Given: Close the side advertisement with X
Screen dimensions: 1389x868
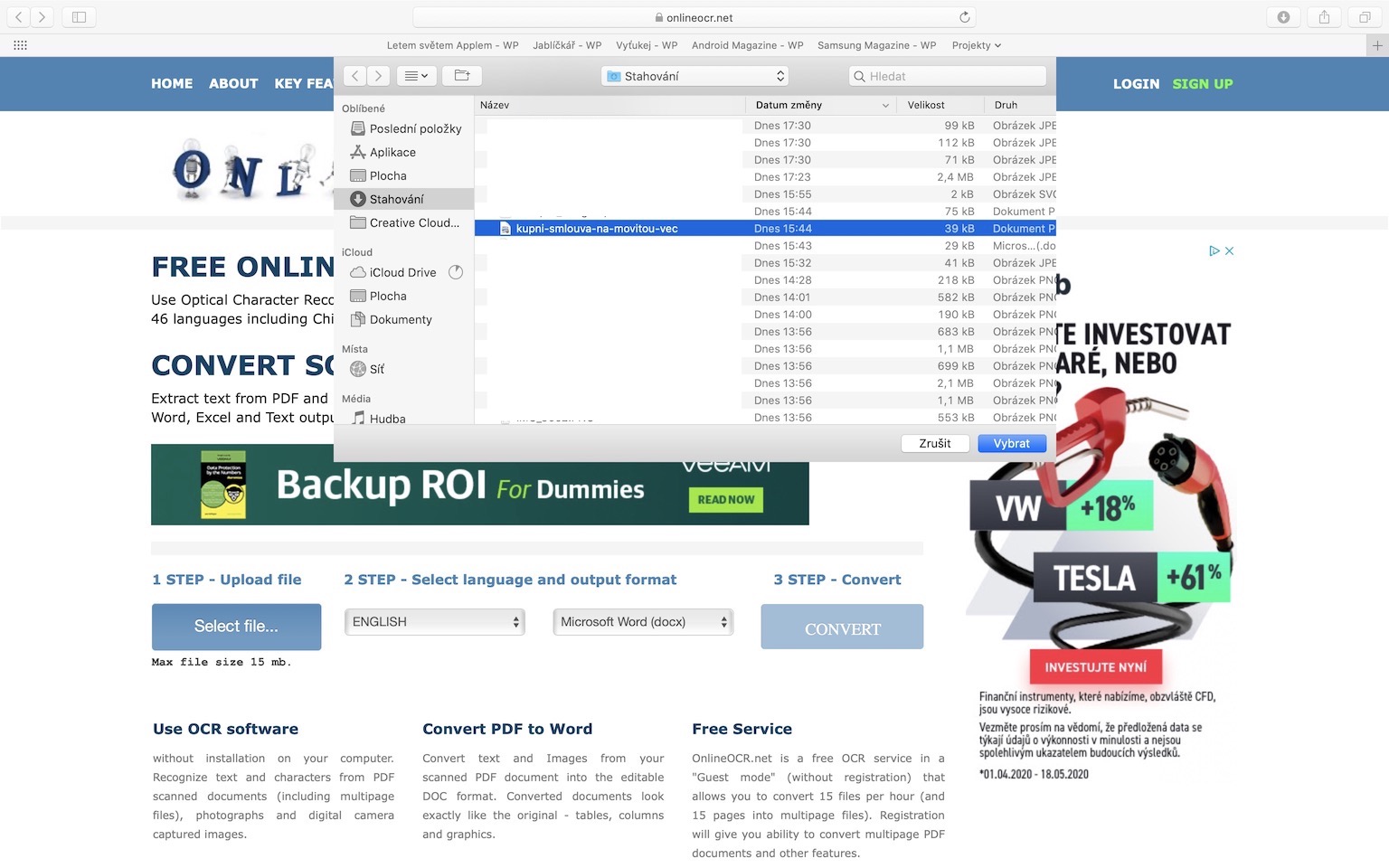Looking at the screenshot, I should coord(1230,251).
